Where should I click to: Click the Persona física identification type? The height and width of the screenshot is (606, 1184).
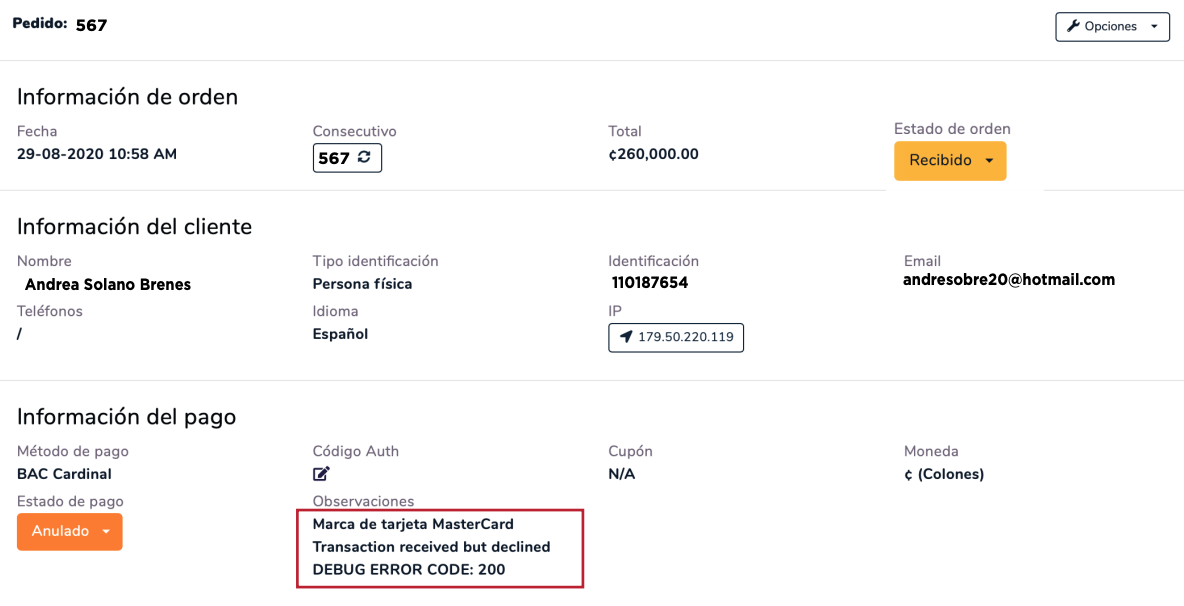click(x=362, y=284)
